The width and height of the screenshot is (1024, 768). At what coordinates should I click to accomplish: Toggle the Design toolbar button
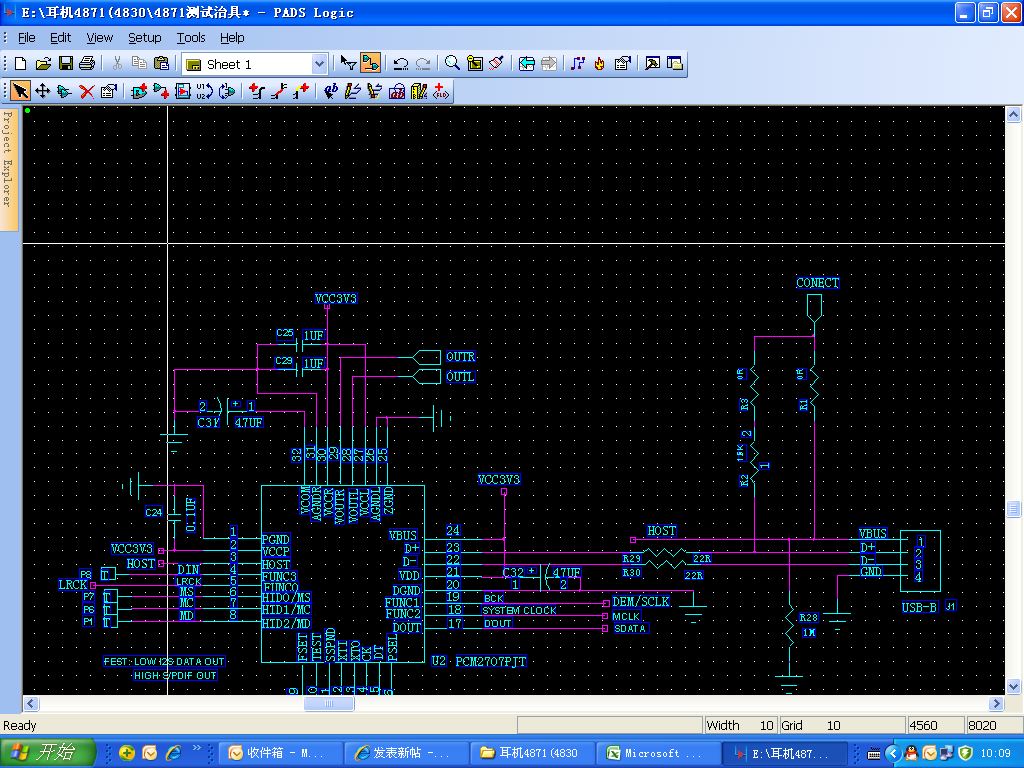coord(370,64)
